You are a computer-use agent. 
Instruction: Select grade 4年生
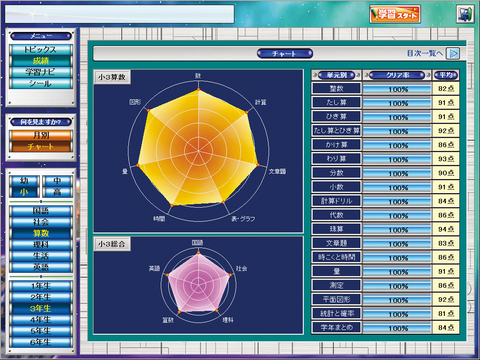(41, 320)
